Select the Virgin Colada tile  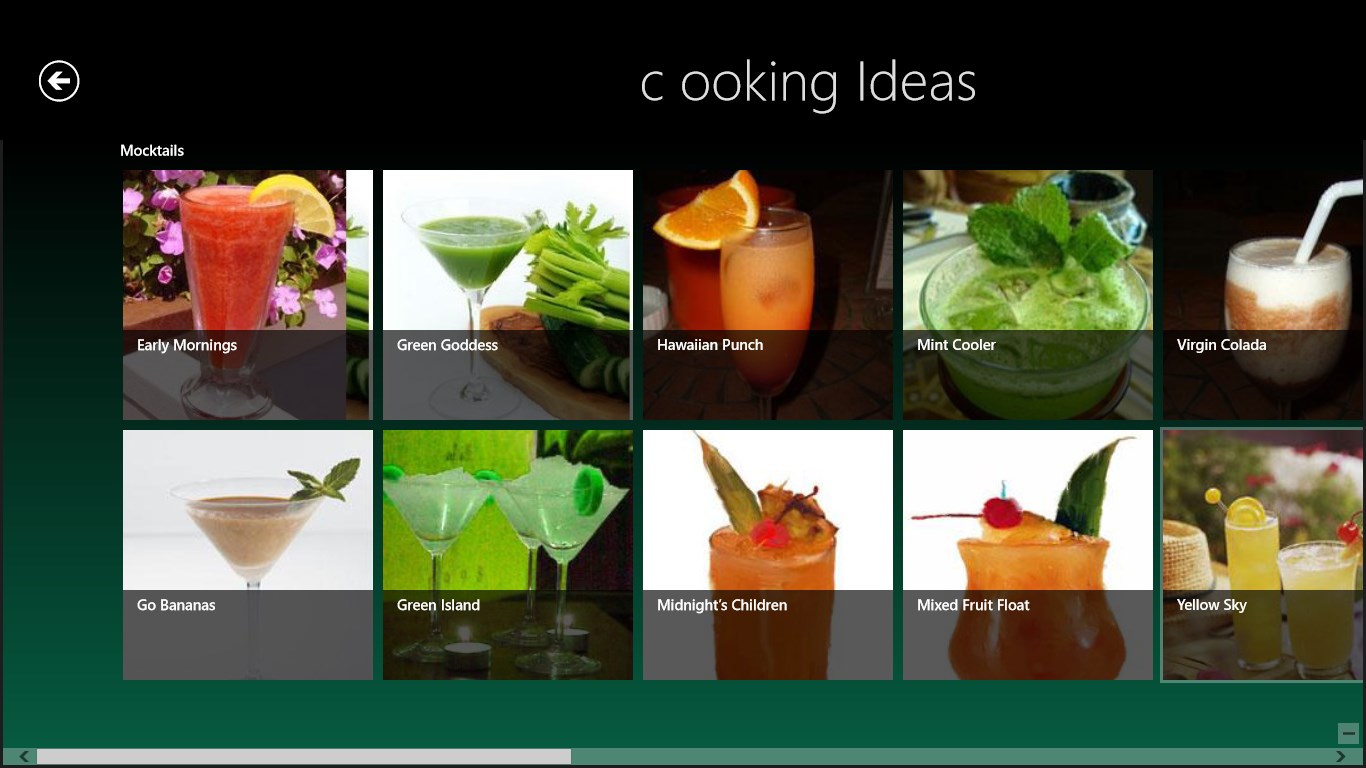point(1264,295)
